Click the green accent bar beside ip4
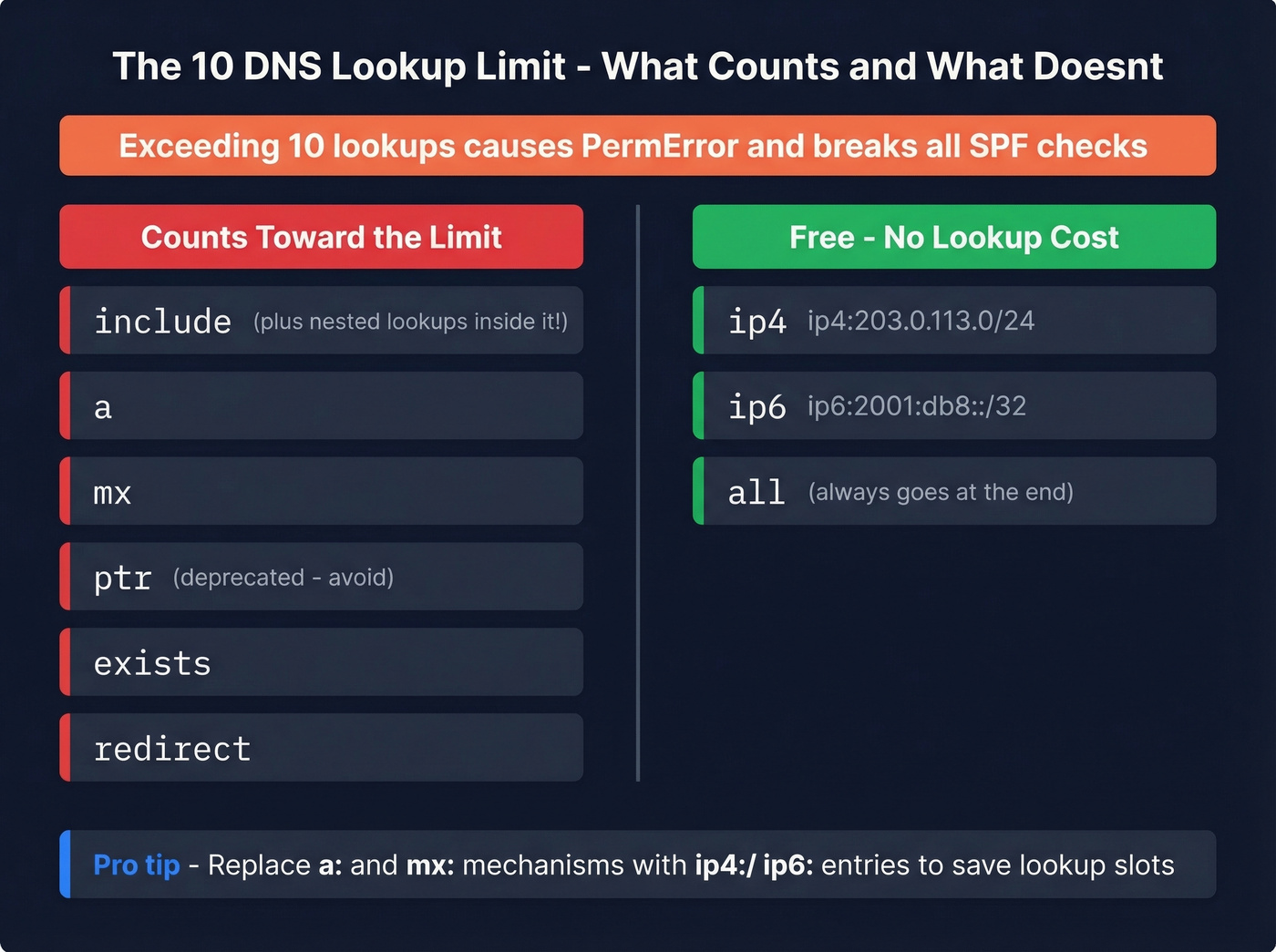This screenshot has width=1276, height=952. click(698, 321)
